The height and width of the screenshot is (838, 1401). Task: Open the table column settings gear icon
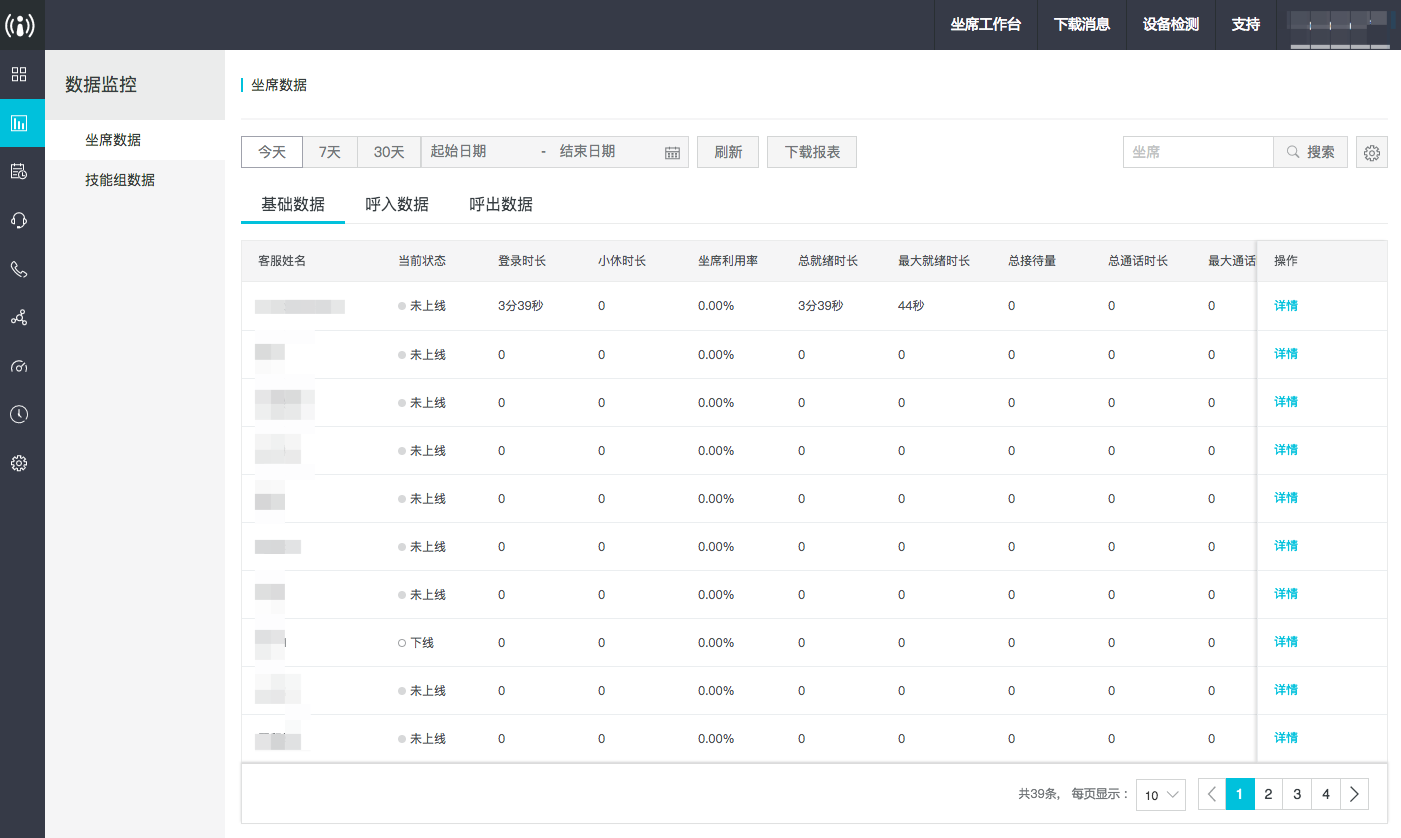coord(1372,153)
